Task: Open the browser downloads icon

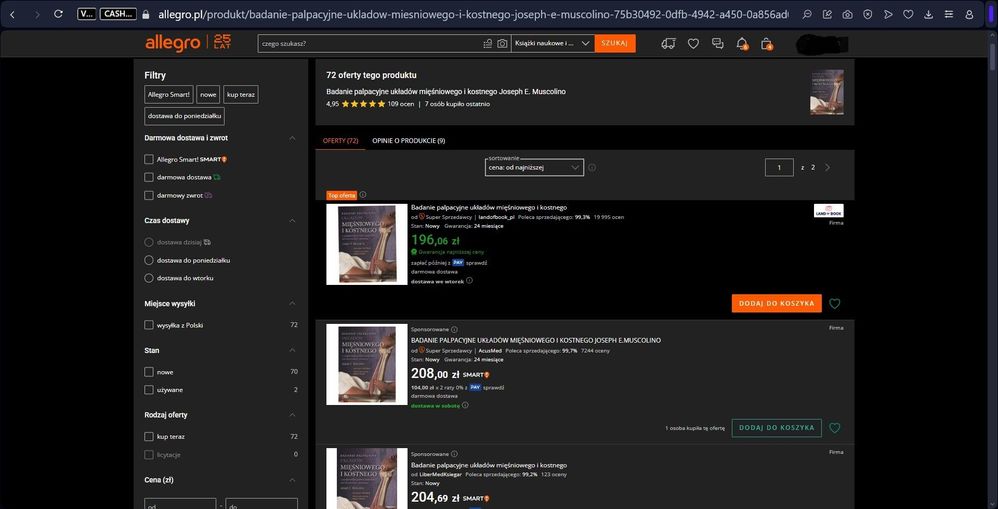Action: pos(929,14)
